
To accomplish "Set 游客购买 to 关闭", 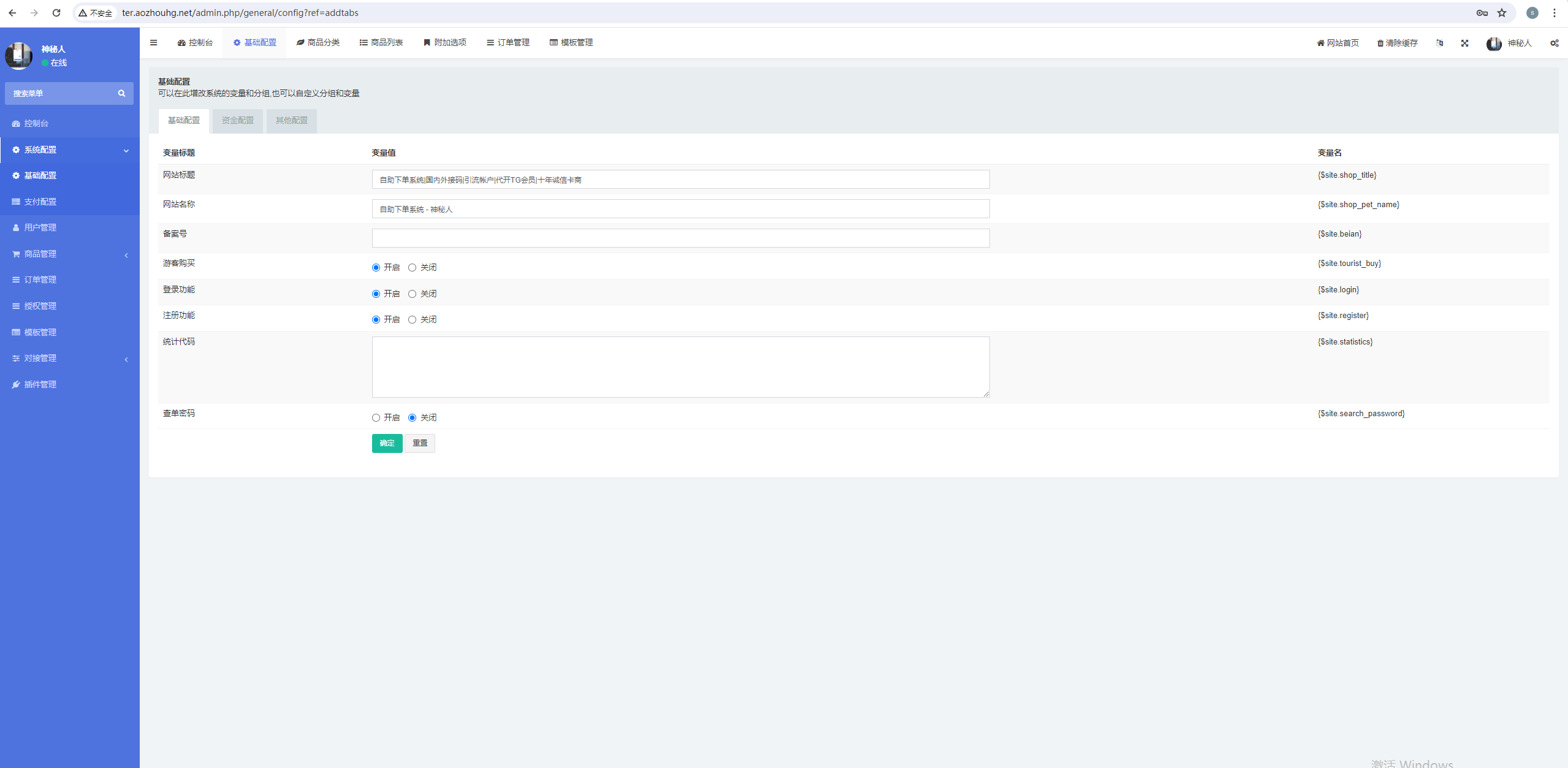I will [x=412, y=267].
